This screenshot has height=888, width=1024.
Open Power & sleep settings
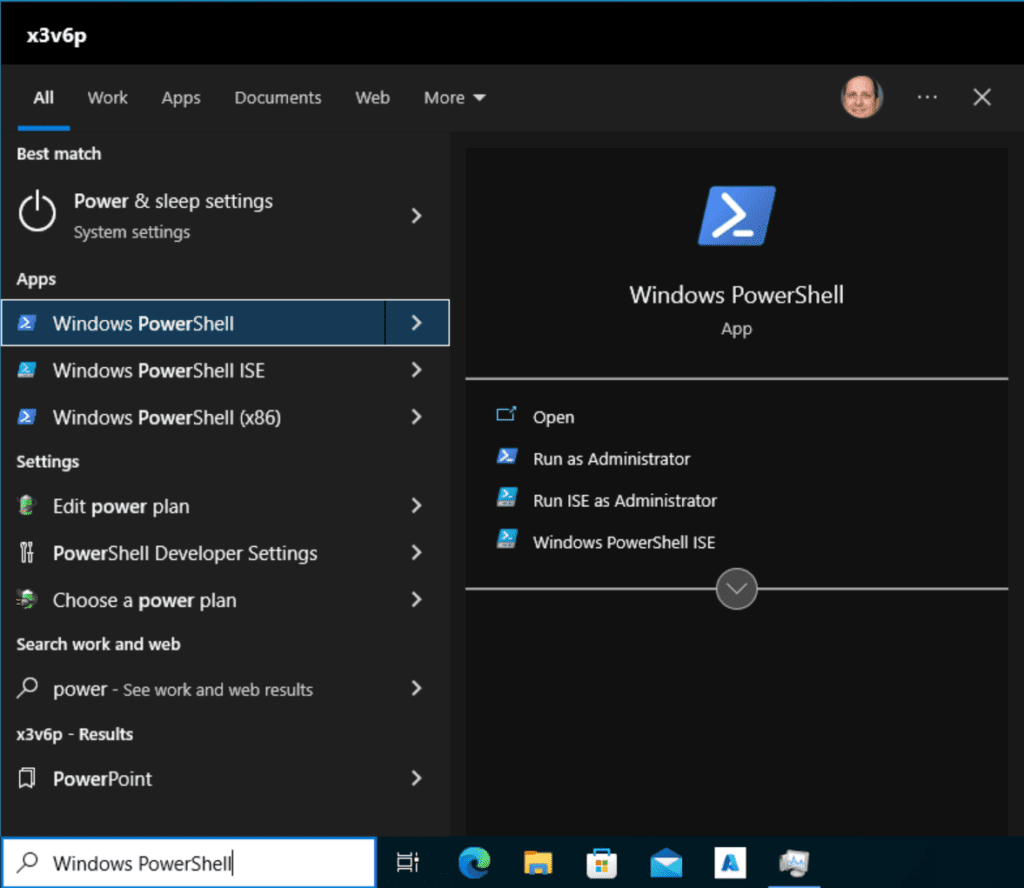click(173, 201)
